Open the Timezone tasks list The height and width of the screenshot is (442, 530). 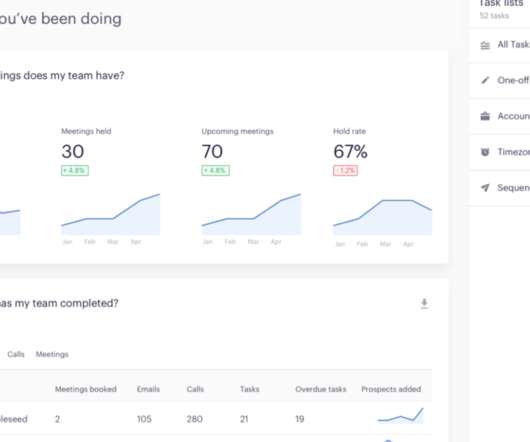[x=500, y=152]
